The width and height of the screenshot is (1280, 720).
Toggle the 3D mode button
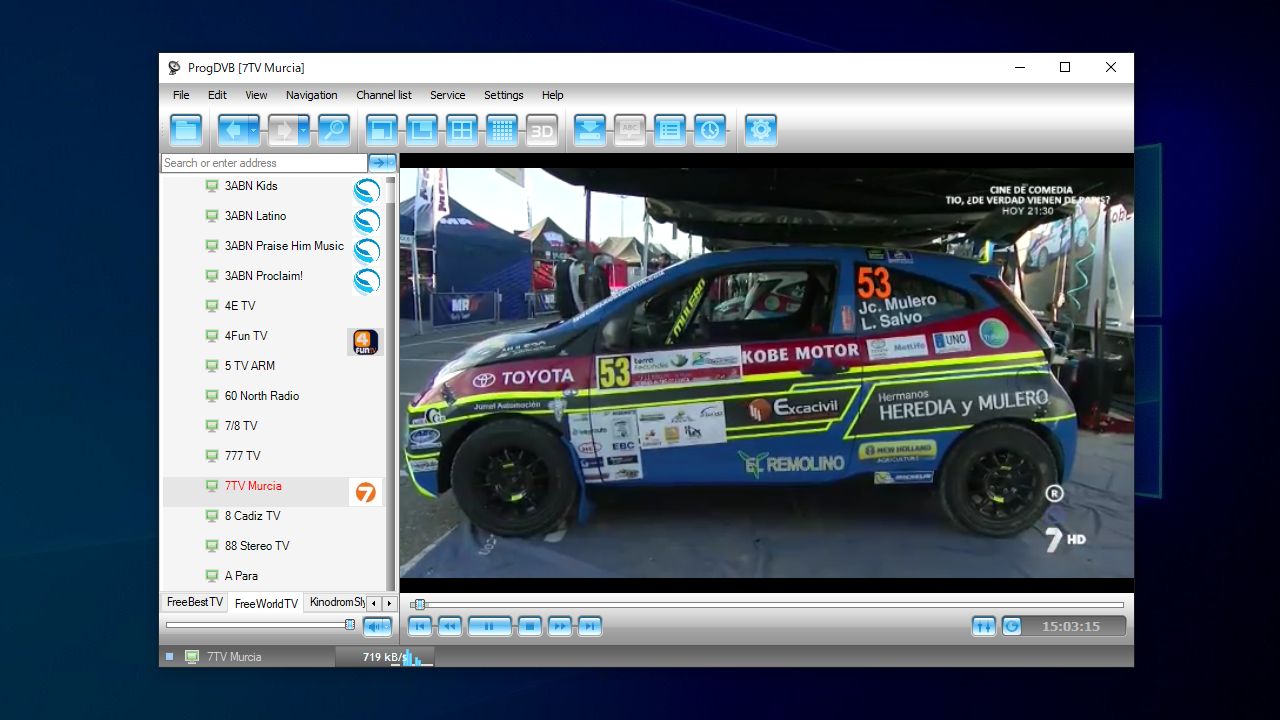542,130
